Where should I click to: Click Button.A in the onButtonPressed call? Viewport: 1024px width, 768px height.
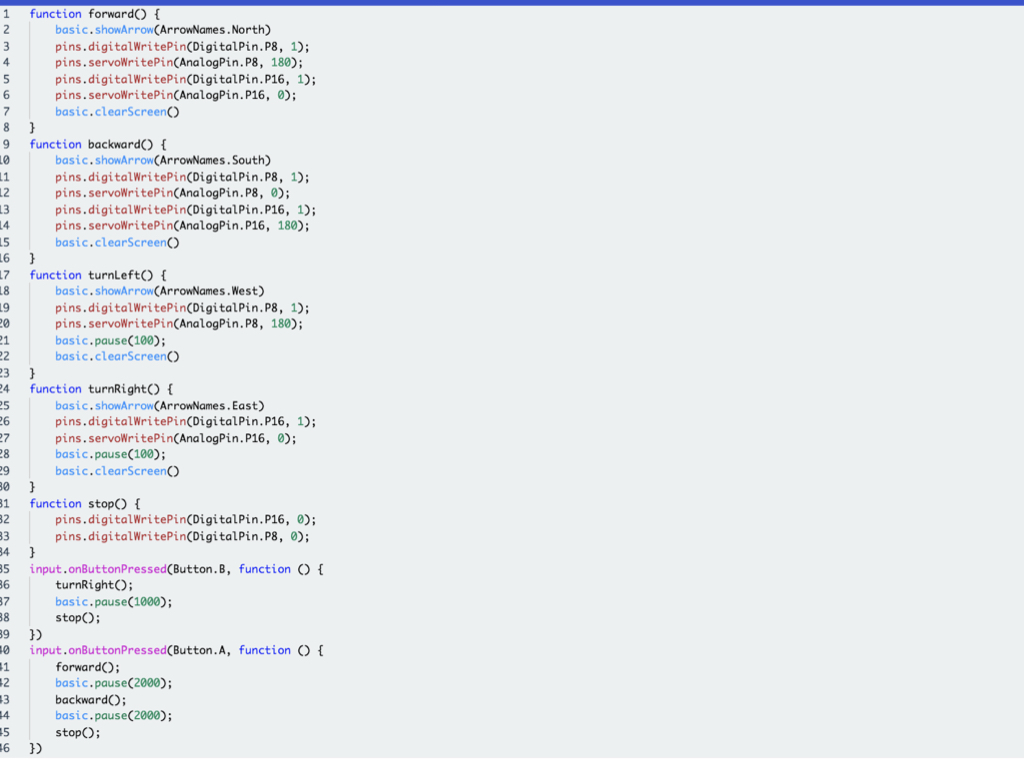coord(199,650)
